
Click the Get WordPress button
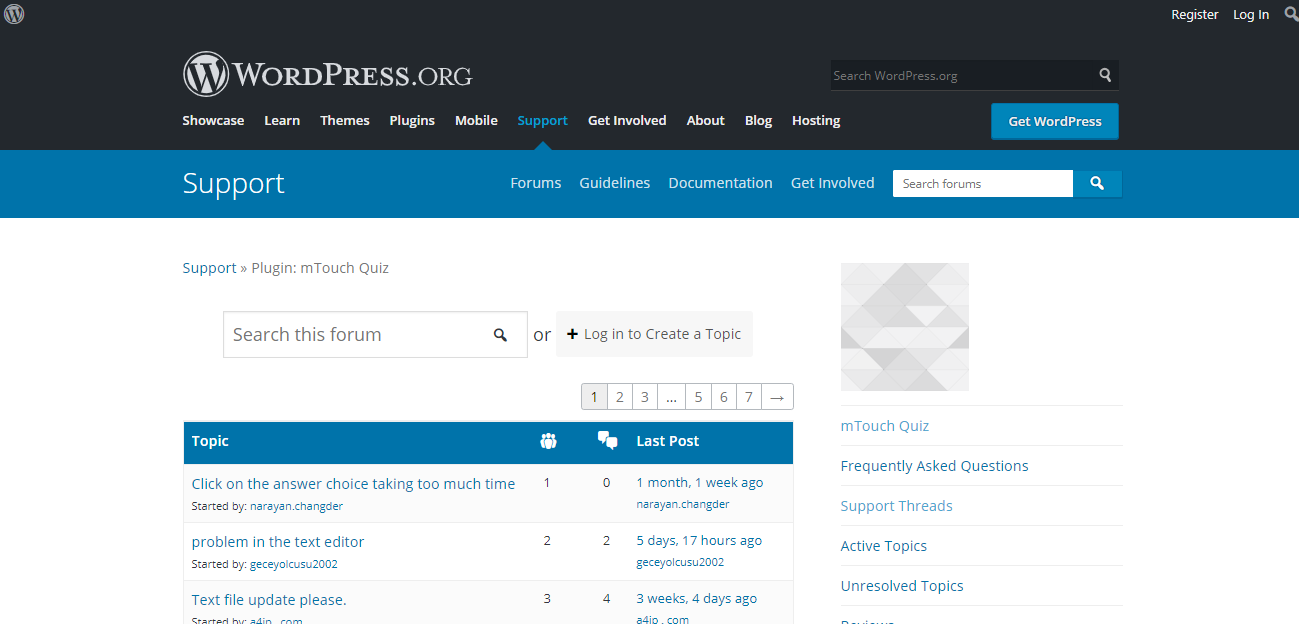(1055, 121)
